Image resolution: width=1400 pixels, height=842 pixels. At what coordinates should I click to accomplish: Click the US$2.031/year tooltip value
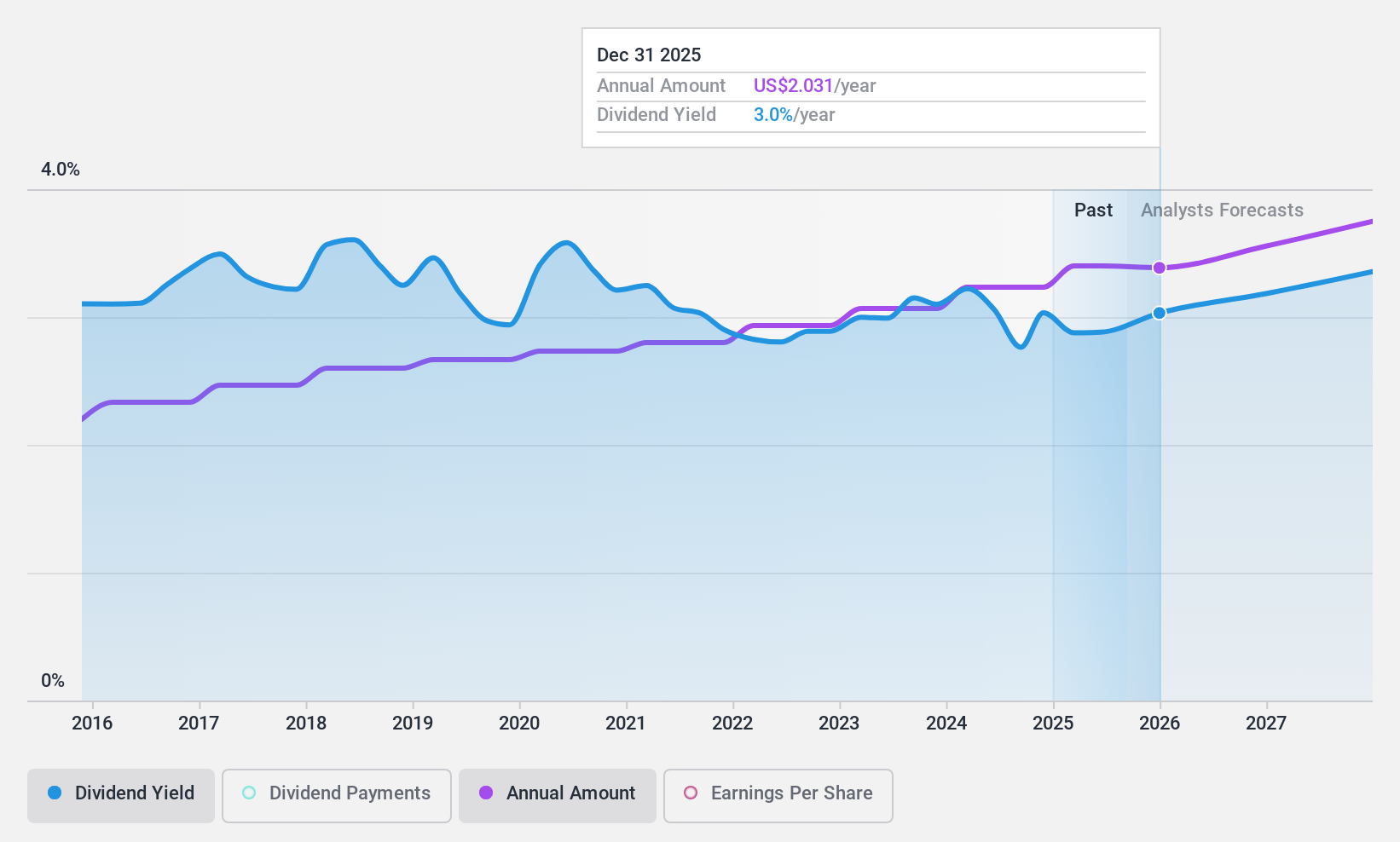(x=814, y=86)
